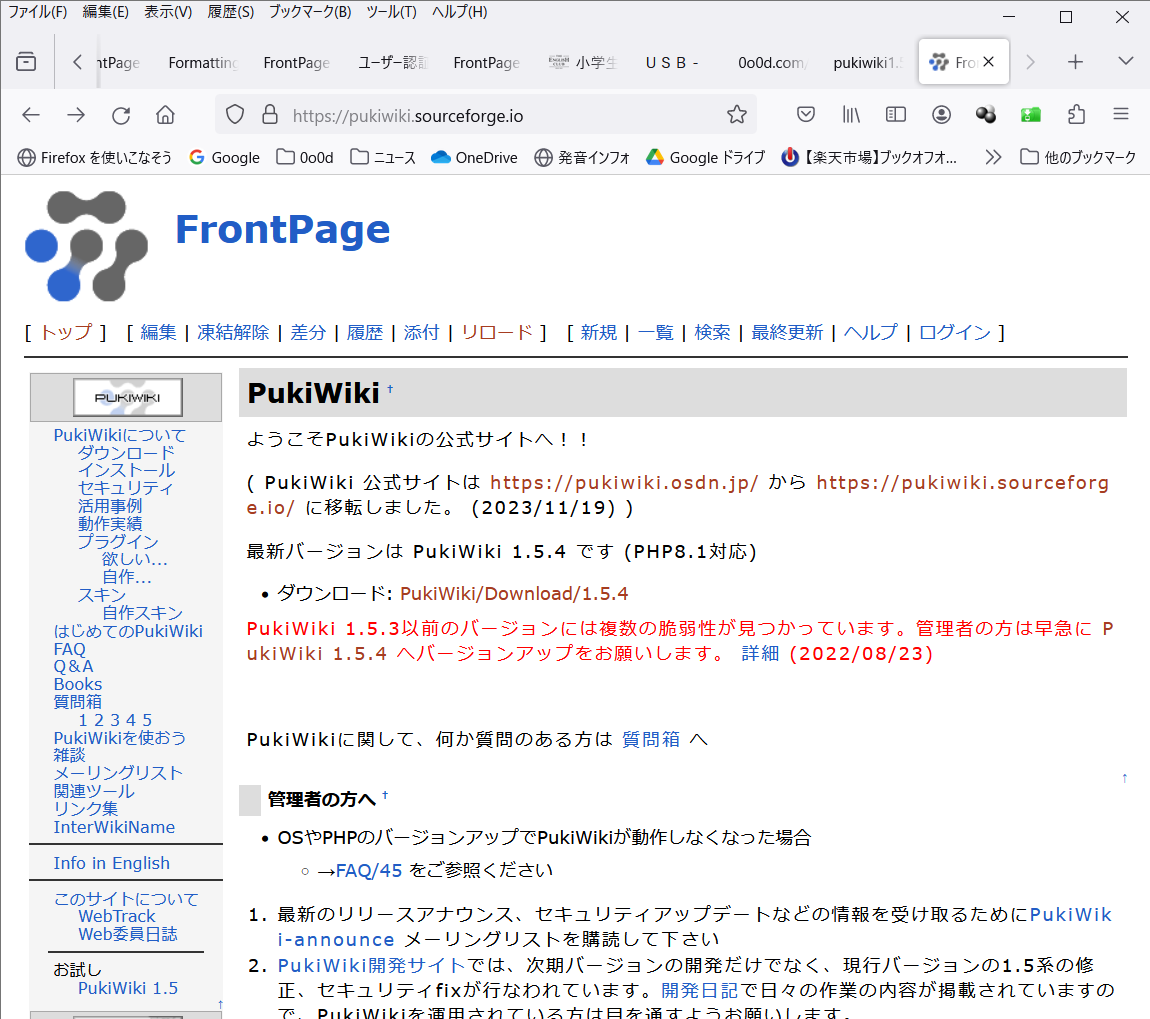Open the new tab plus button

(x=1075, y=62)
